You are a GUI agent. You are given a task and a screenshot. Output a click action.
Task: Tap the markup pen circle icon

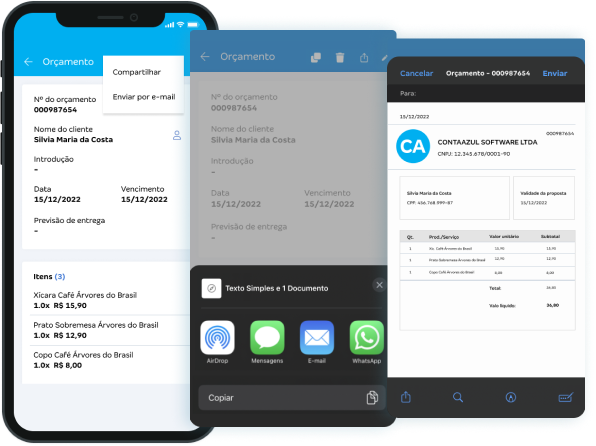[510, 397]
